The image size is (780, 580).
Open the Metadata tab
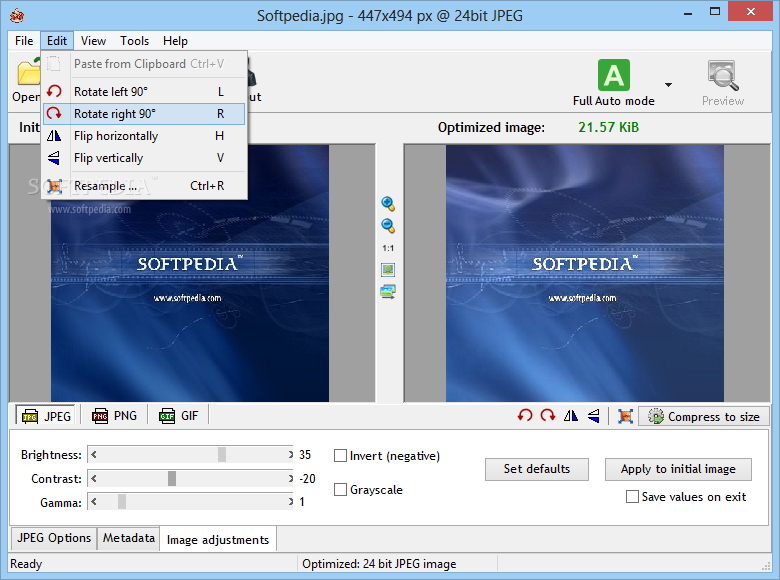point(129,538)
